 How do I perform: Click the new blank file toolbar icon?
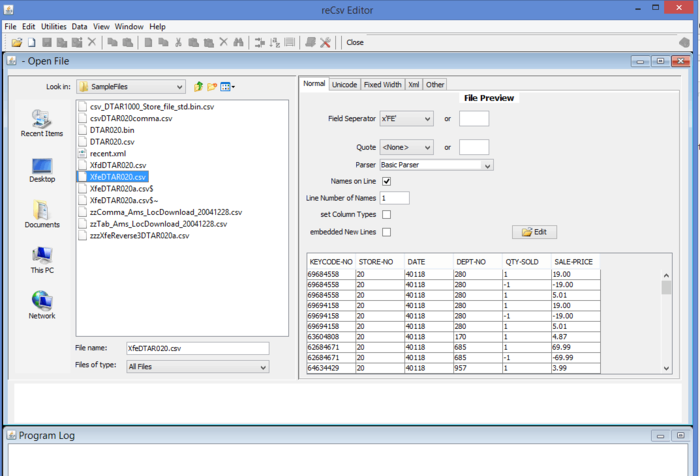32,42
